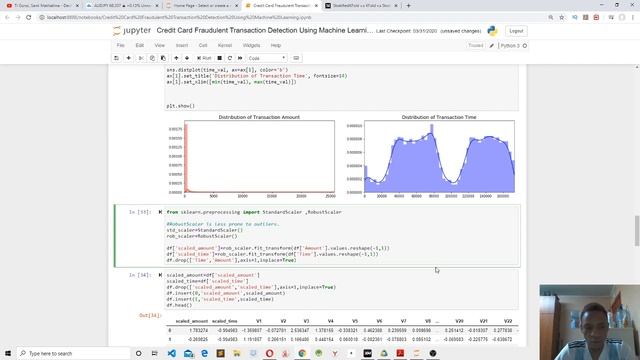Open the View menu
This screenshot has height=360, width=640.
pyautogui.click(x=160, y=45)
